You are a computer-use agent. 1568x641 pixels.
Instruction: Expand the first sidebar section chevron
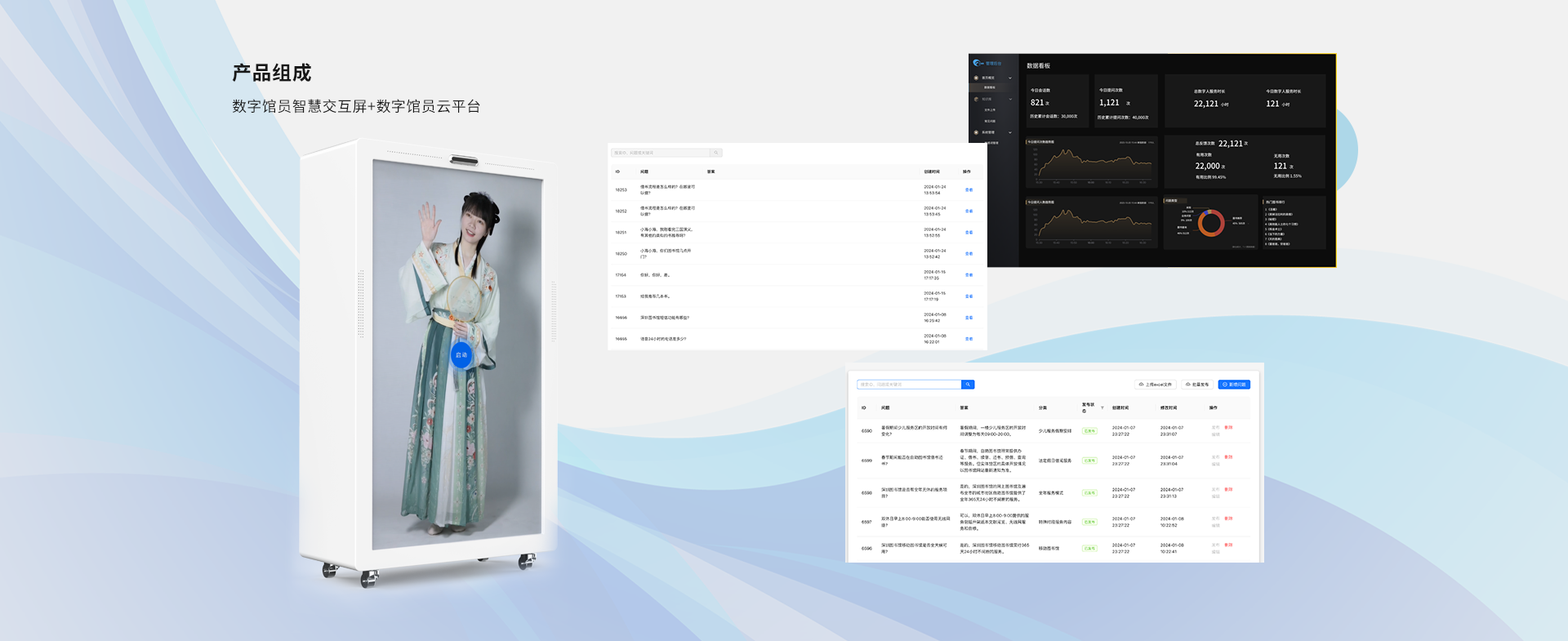pyautogui.click(x=1010, y=78)
